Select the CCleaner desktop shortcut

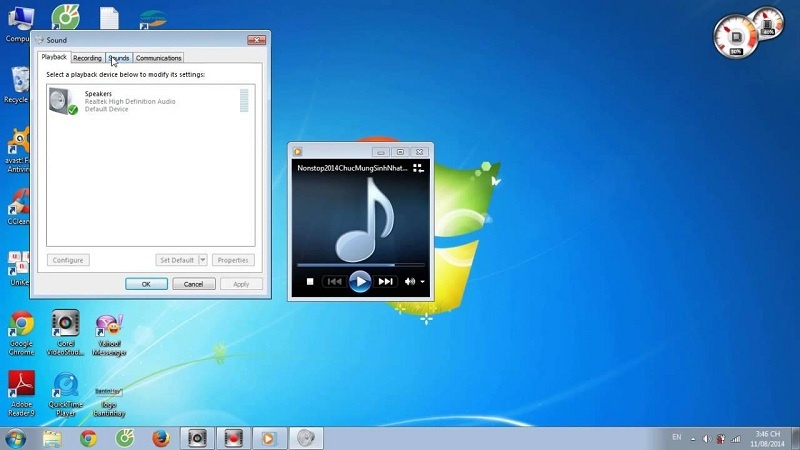pos(17,207)
